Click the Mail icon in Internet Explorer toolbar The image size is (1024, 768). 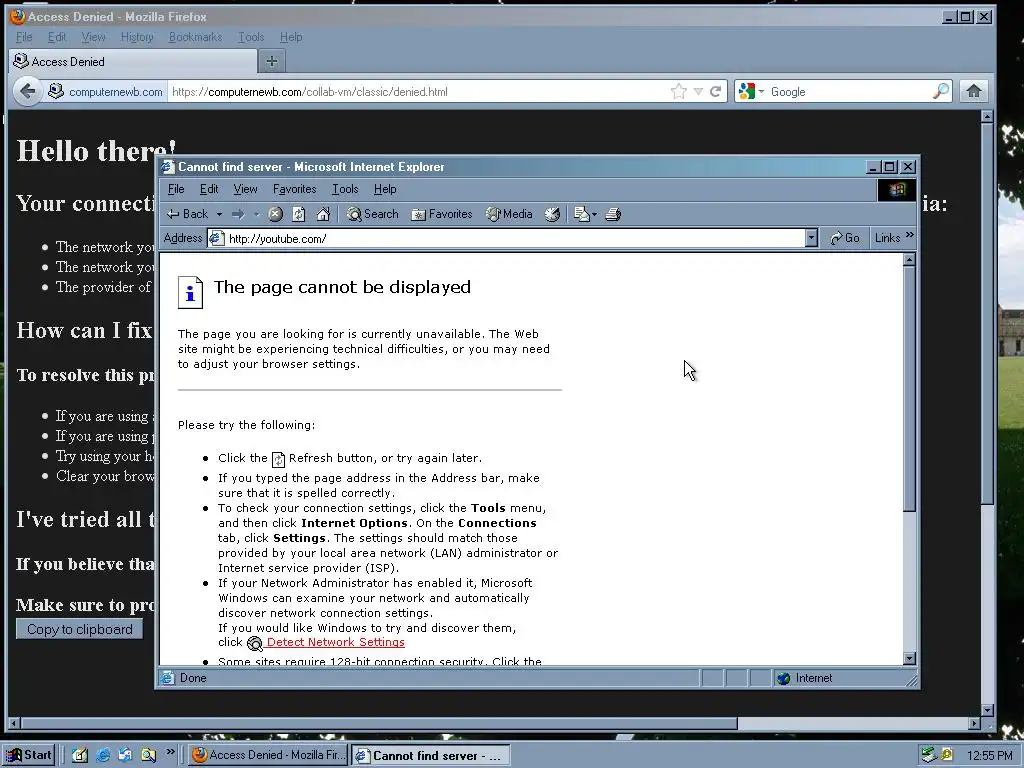(584, 214)
